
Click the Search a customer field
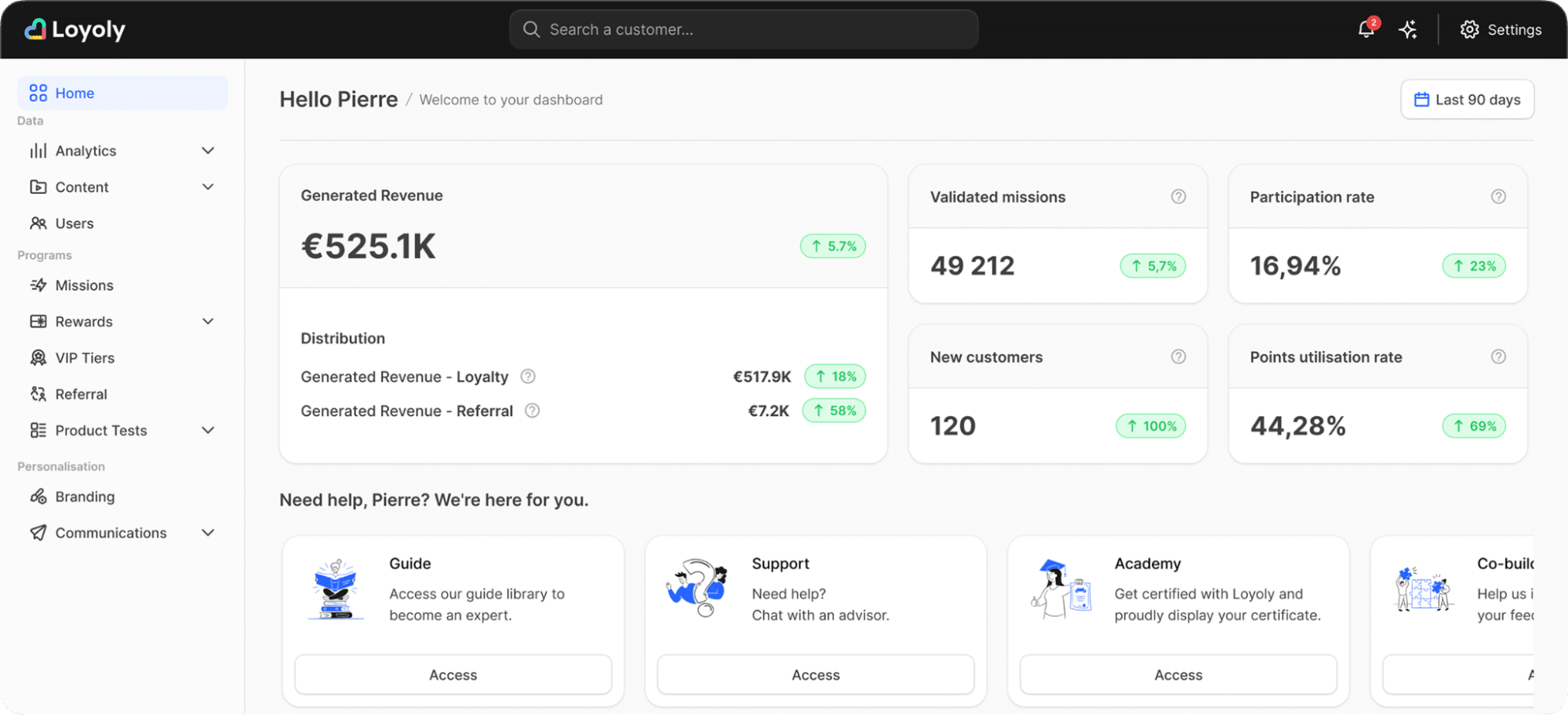point(744,30)
